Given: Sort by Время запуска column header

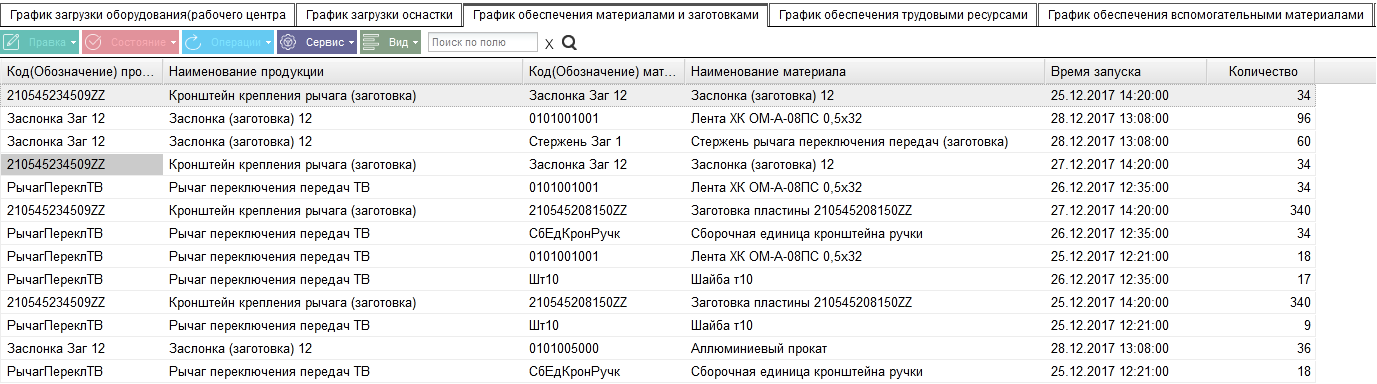Looking at the screenshot, I should point(1124,71).
